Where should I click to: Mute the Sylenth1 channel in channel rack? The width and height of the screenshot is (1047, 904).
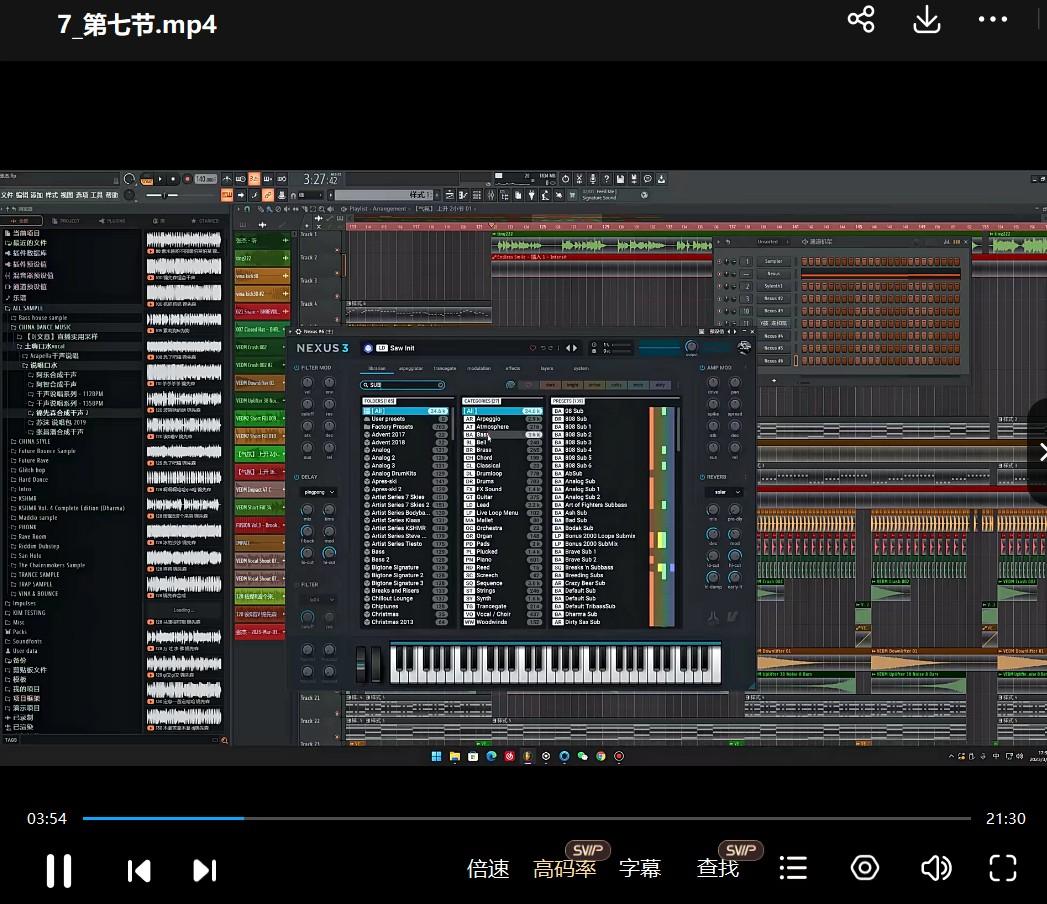point(720,286)
